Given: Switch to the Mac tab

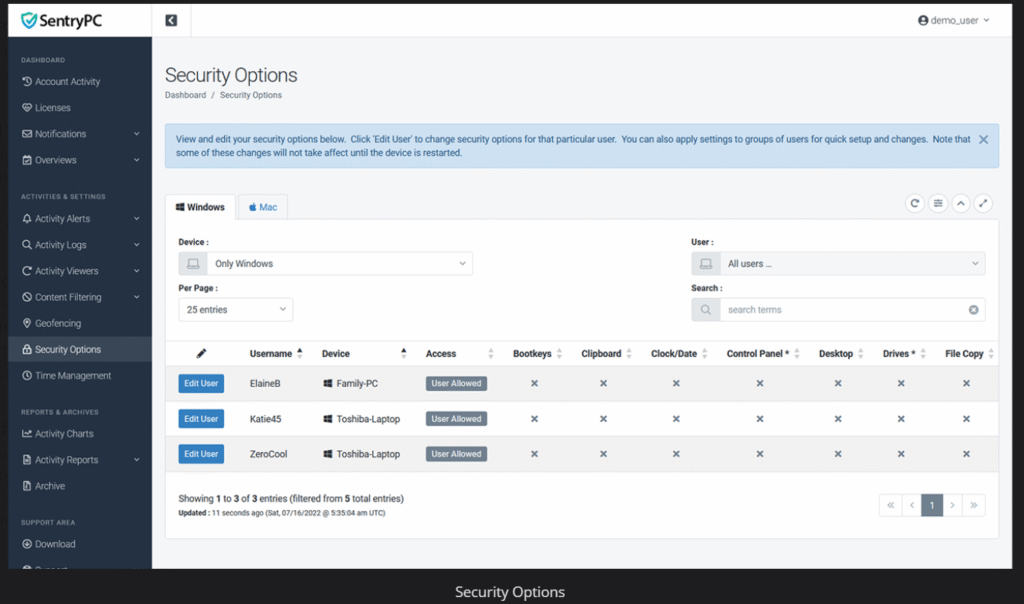Looking at the screenshot, I should click(x=262, y=207).
